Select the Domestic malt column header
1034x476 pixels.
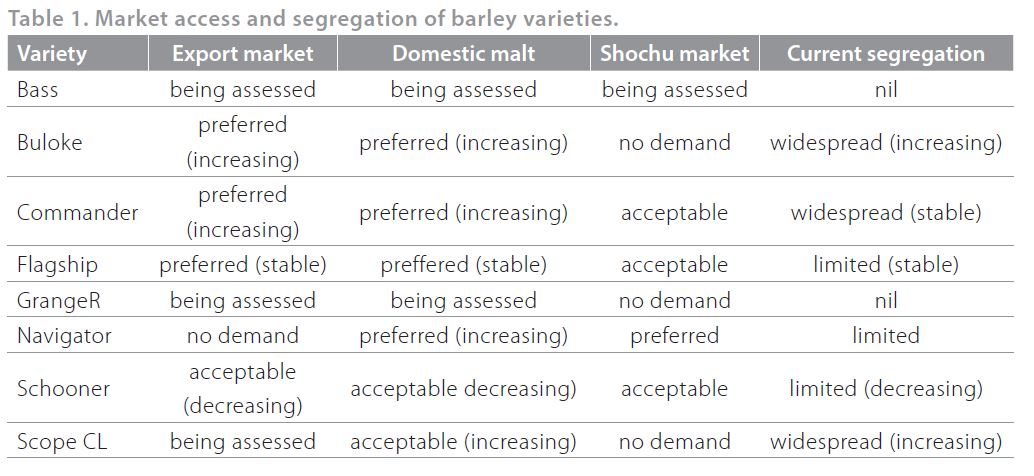coord(463,54)
